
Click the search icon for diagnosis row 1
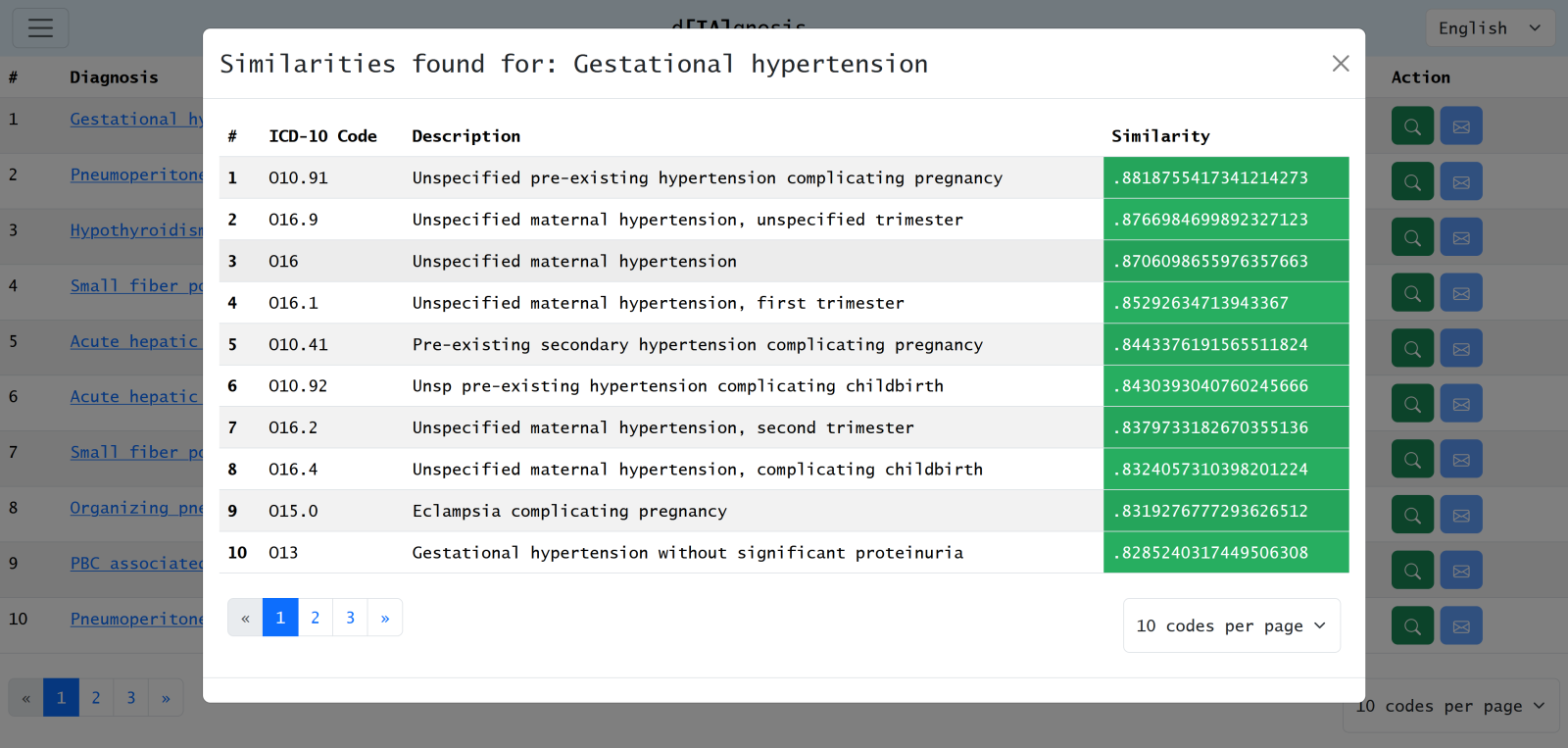point(1412,126)
